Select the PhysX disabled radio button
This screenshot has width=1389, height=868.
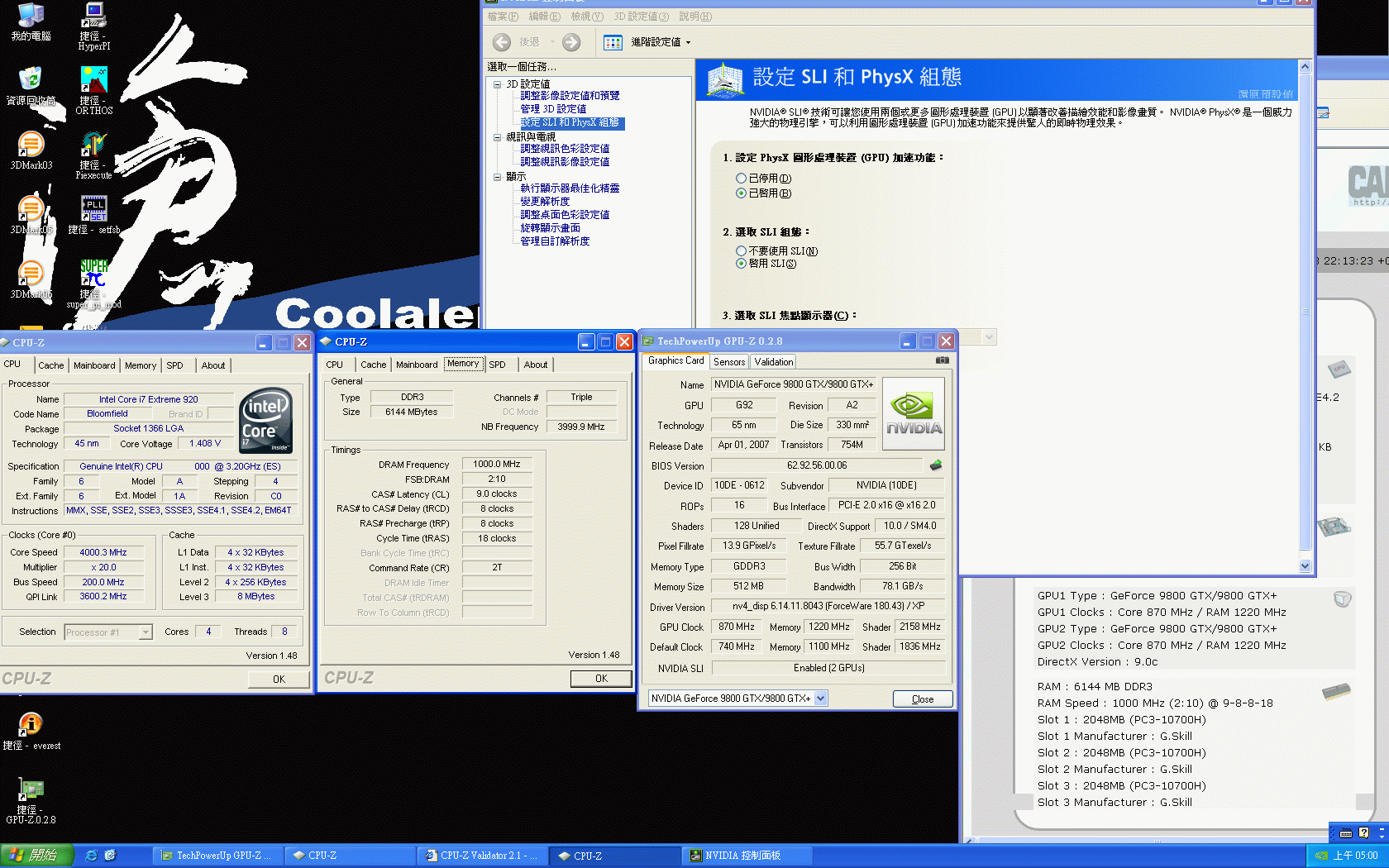coord(741,179)
